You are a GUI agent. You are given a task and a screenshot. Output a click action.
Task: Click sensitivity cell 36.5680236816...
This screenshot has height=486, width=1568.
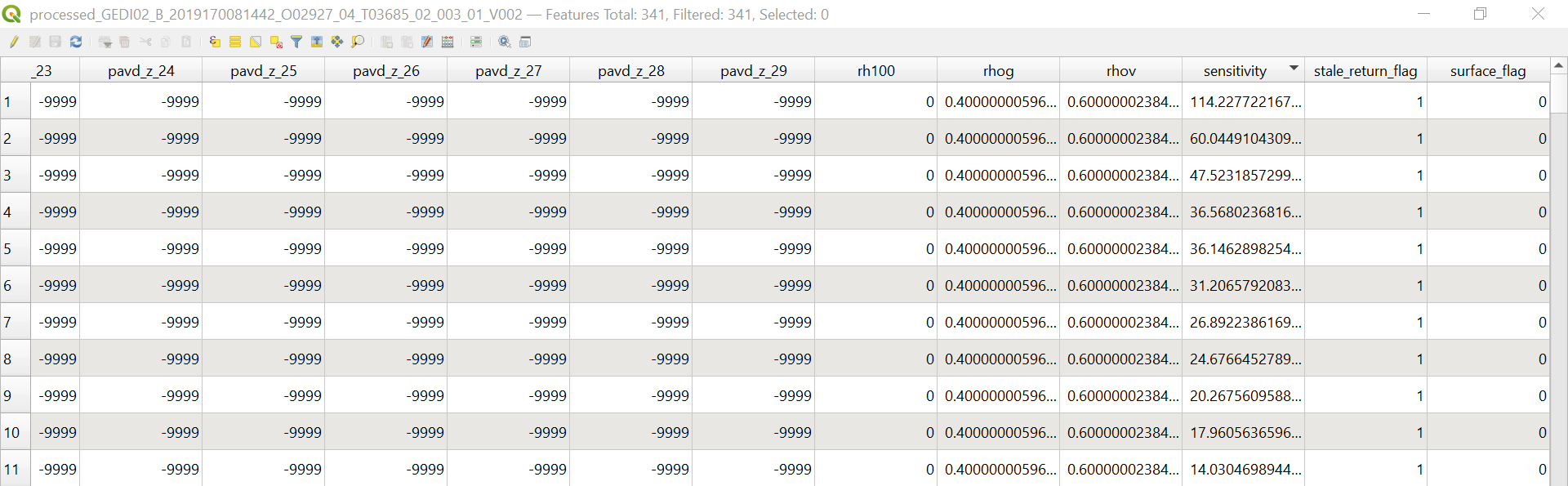(1244, 212)
